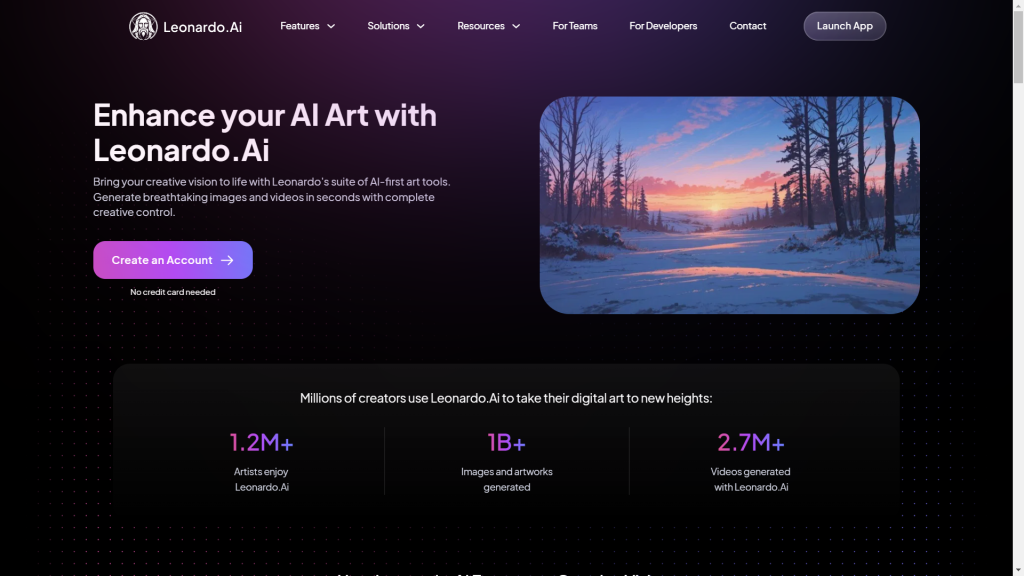Open the For Developers link

tap(663, 26)
